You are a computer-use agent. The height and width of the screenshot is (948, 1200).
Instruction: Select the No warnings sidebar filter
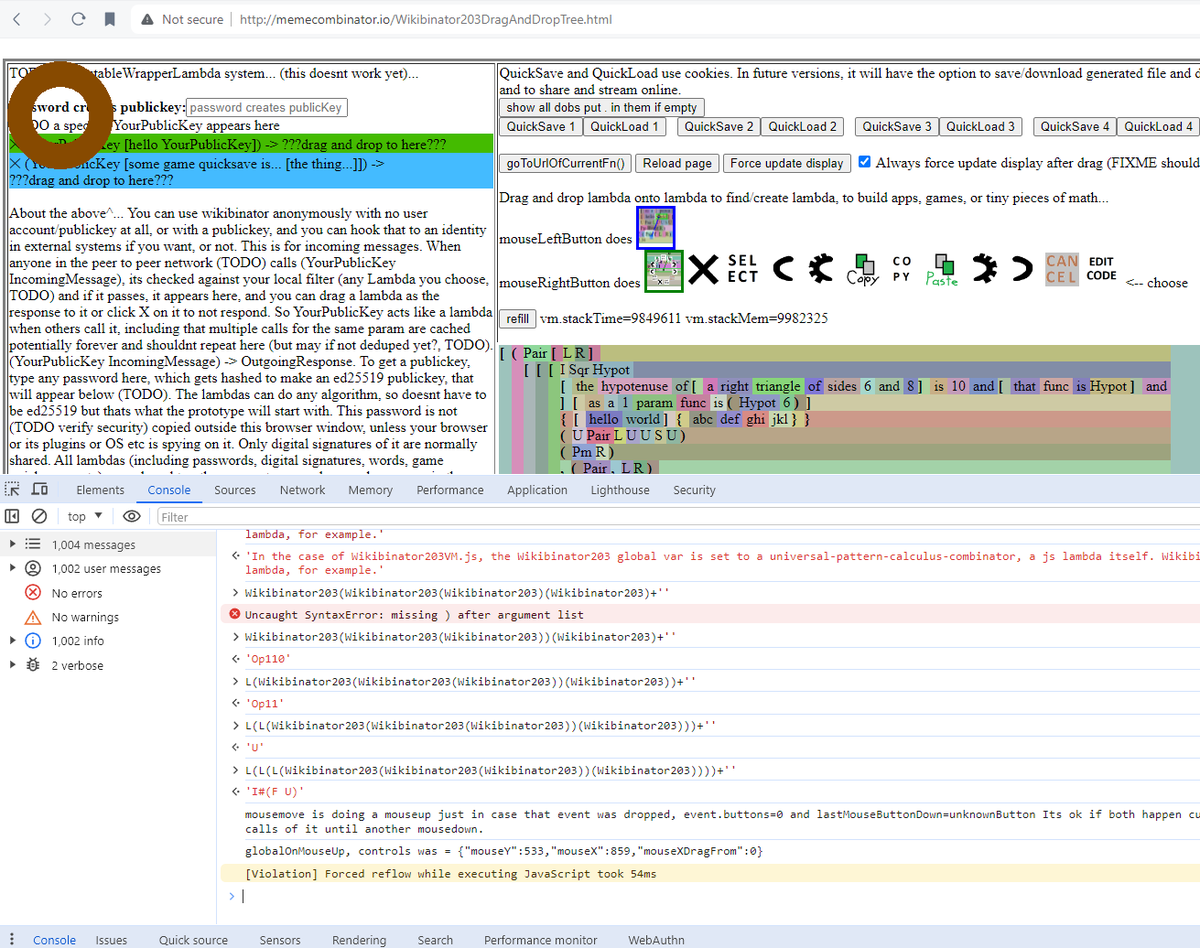[85, 617]
